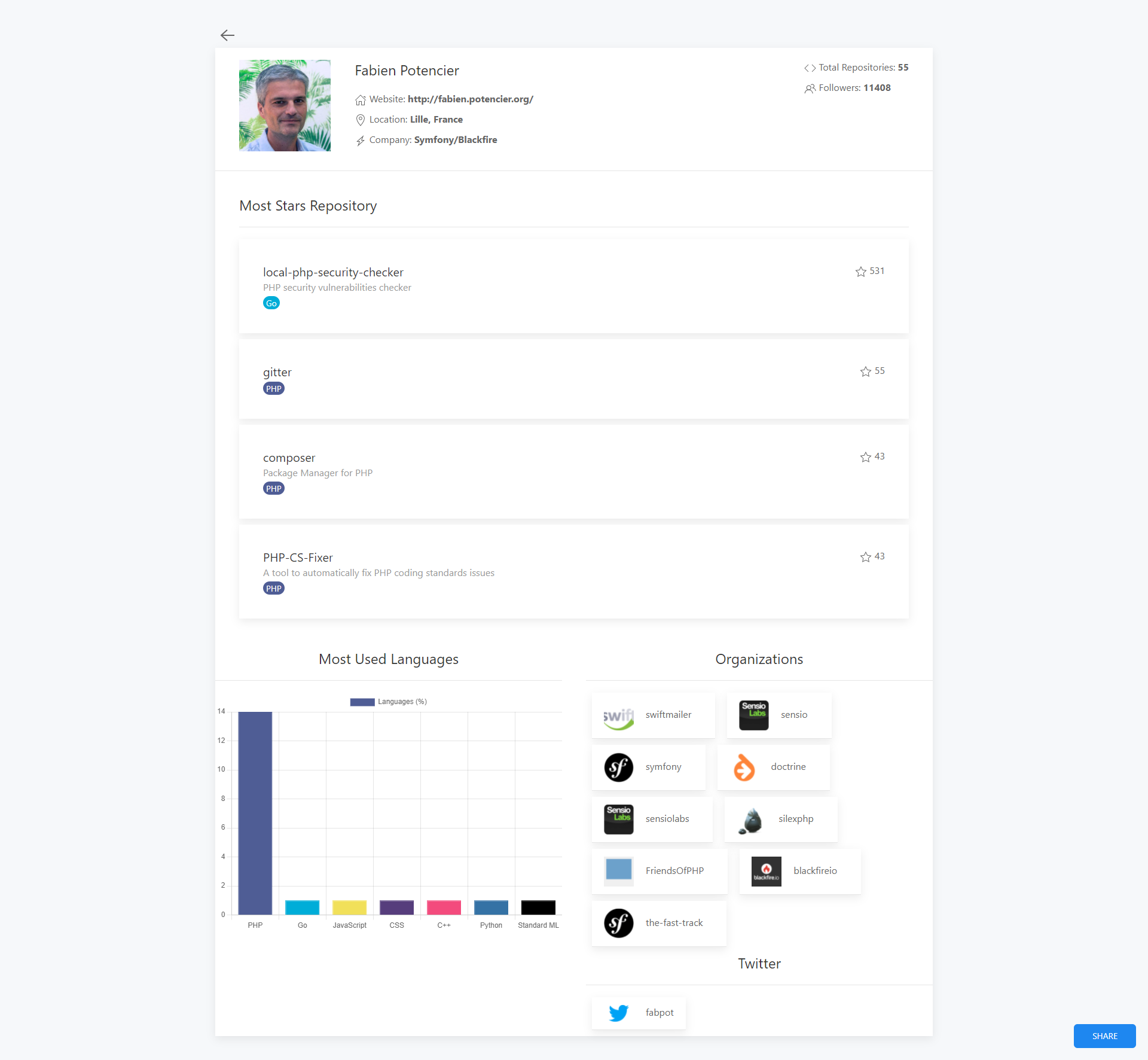This screenshot has height=1060, width=1148.
Task: Click the blackfireio organization logo
Action: tap(766, 872)
